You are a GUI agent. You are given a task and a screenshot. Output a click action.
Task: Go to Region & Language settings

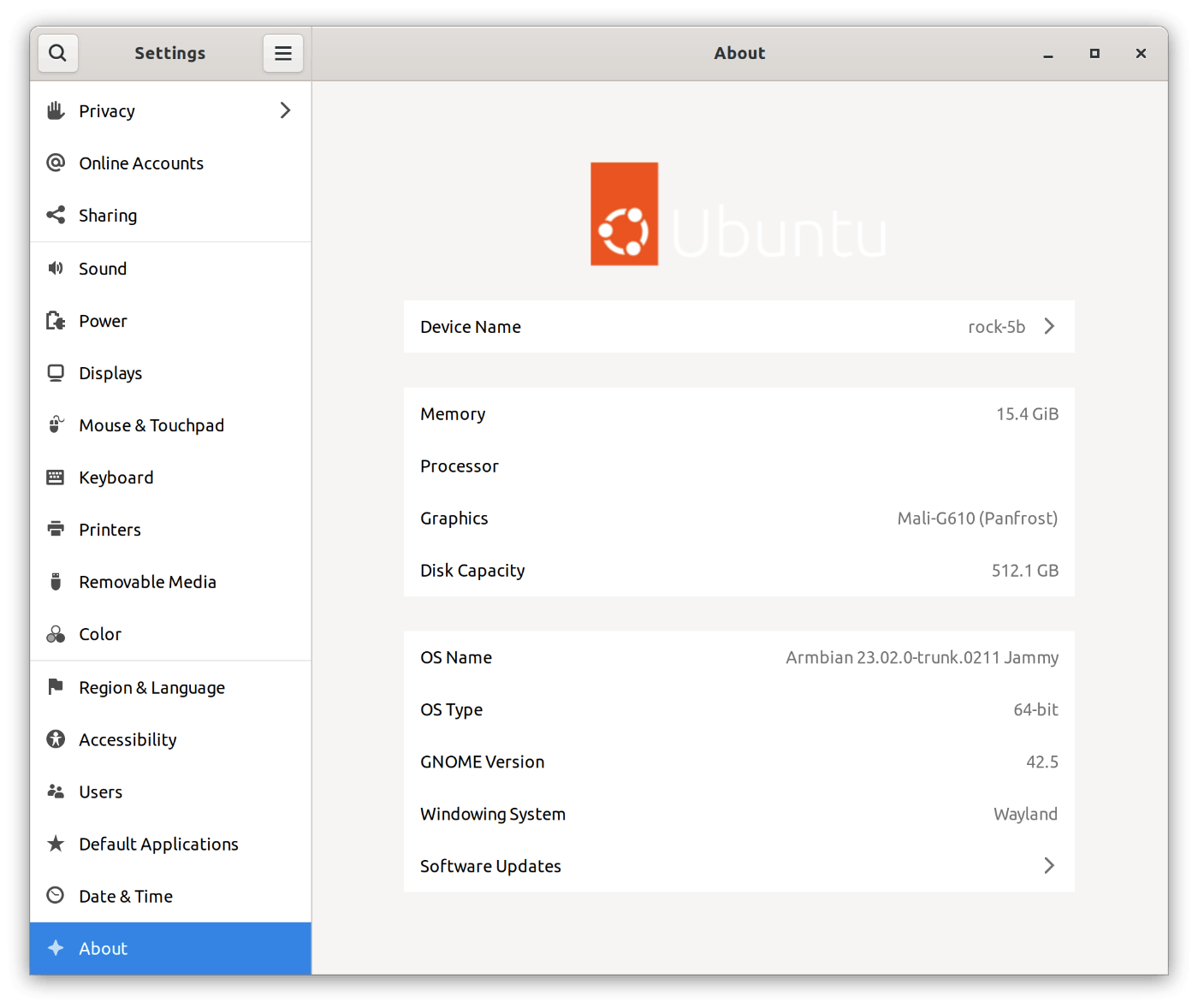pos(170,687)
